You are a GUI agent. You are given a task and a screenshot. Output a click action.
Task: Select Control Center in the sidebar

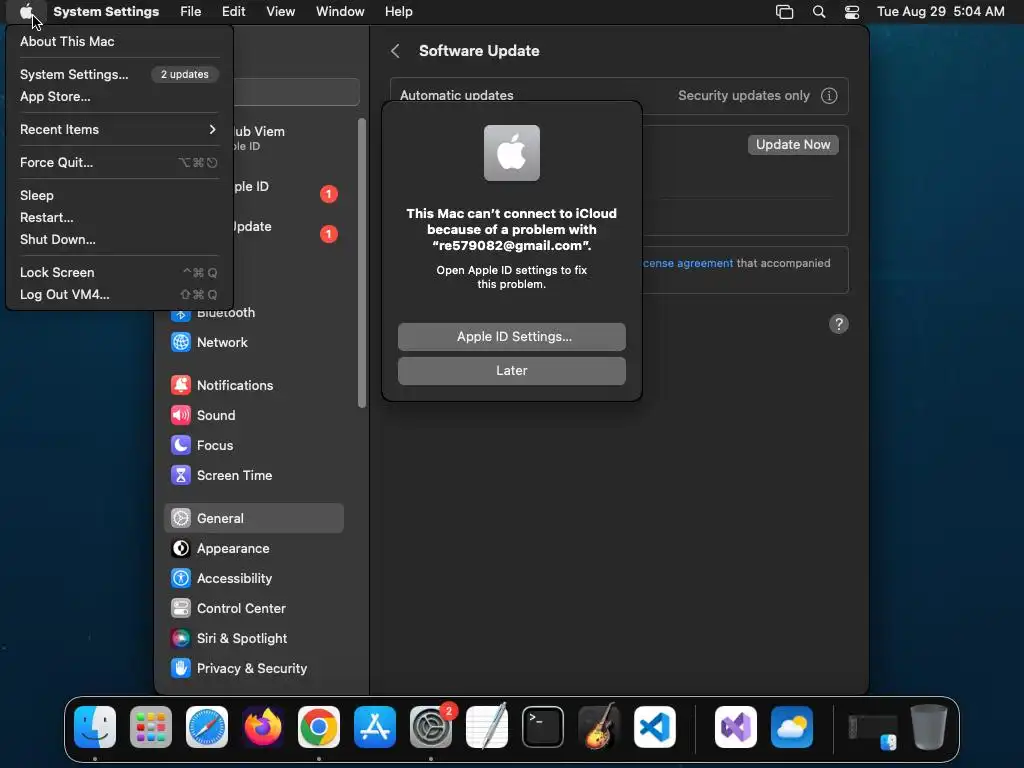point(253,609)
